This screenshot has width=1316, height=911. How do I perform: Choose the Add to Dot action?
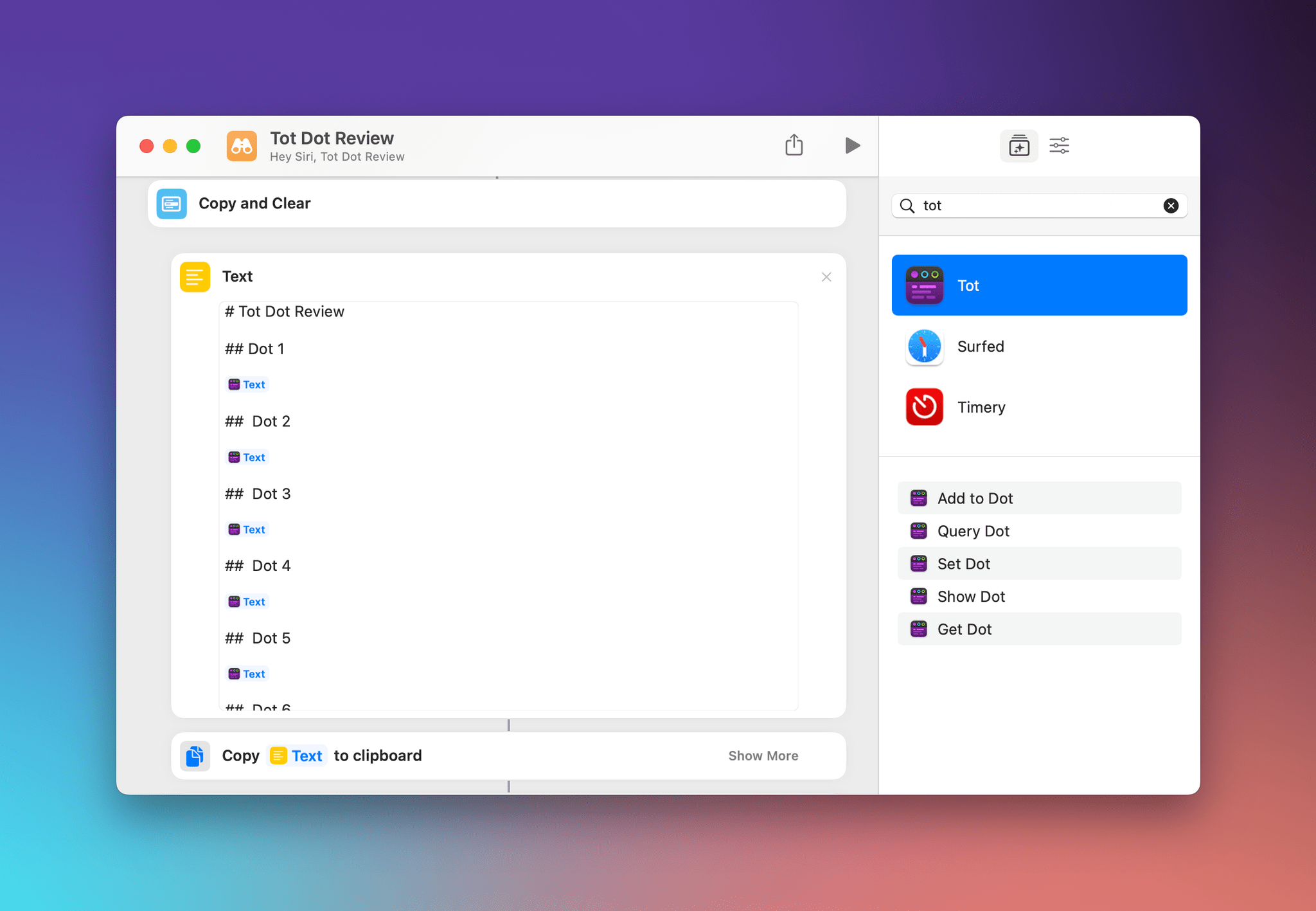click(x=1039, y=498)
